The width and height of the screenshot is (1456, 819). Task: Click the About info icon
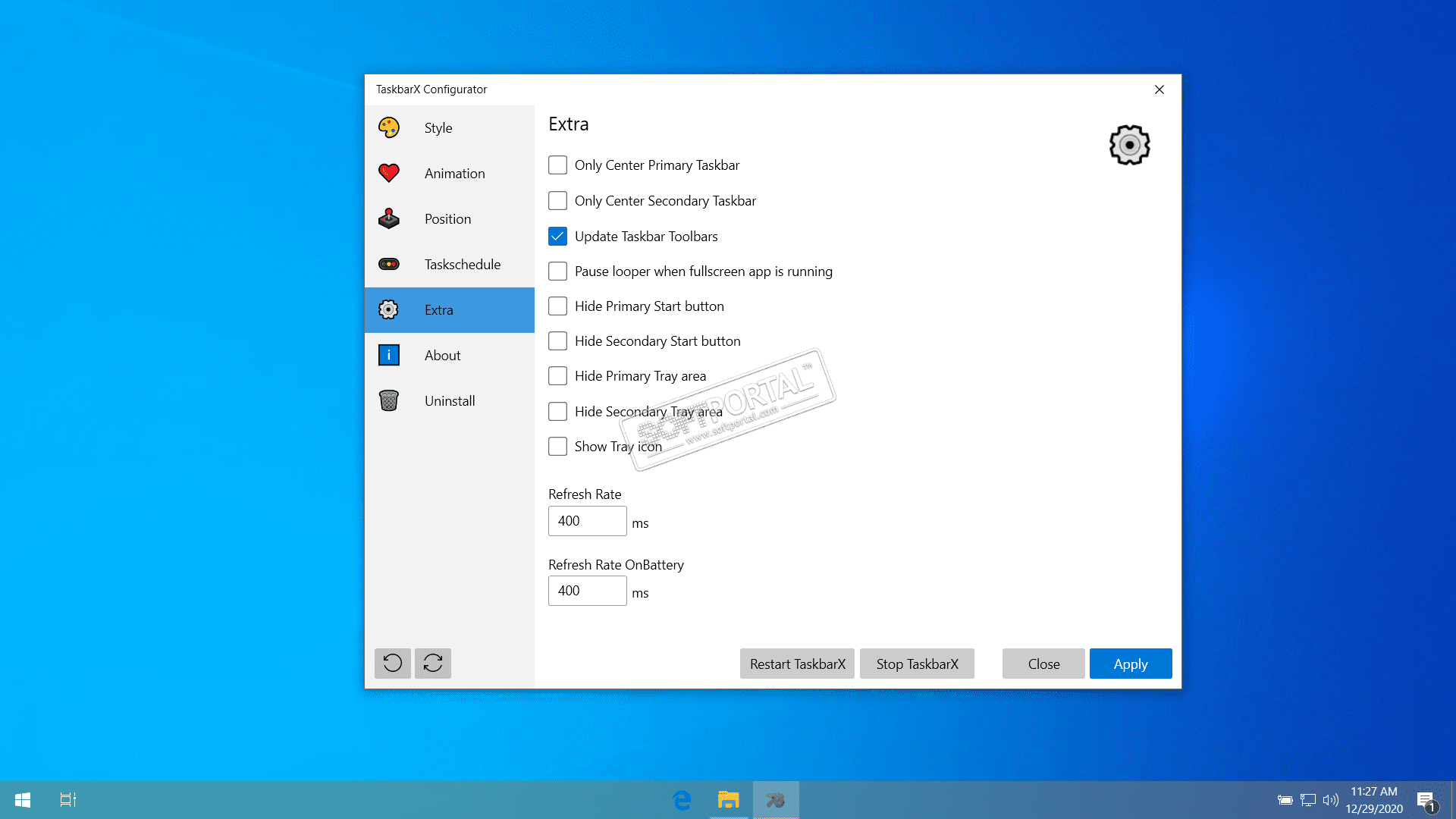coord(389,355)
